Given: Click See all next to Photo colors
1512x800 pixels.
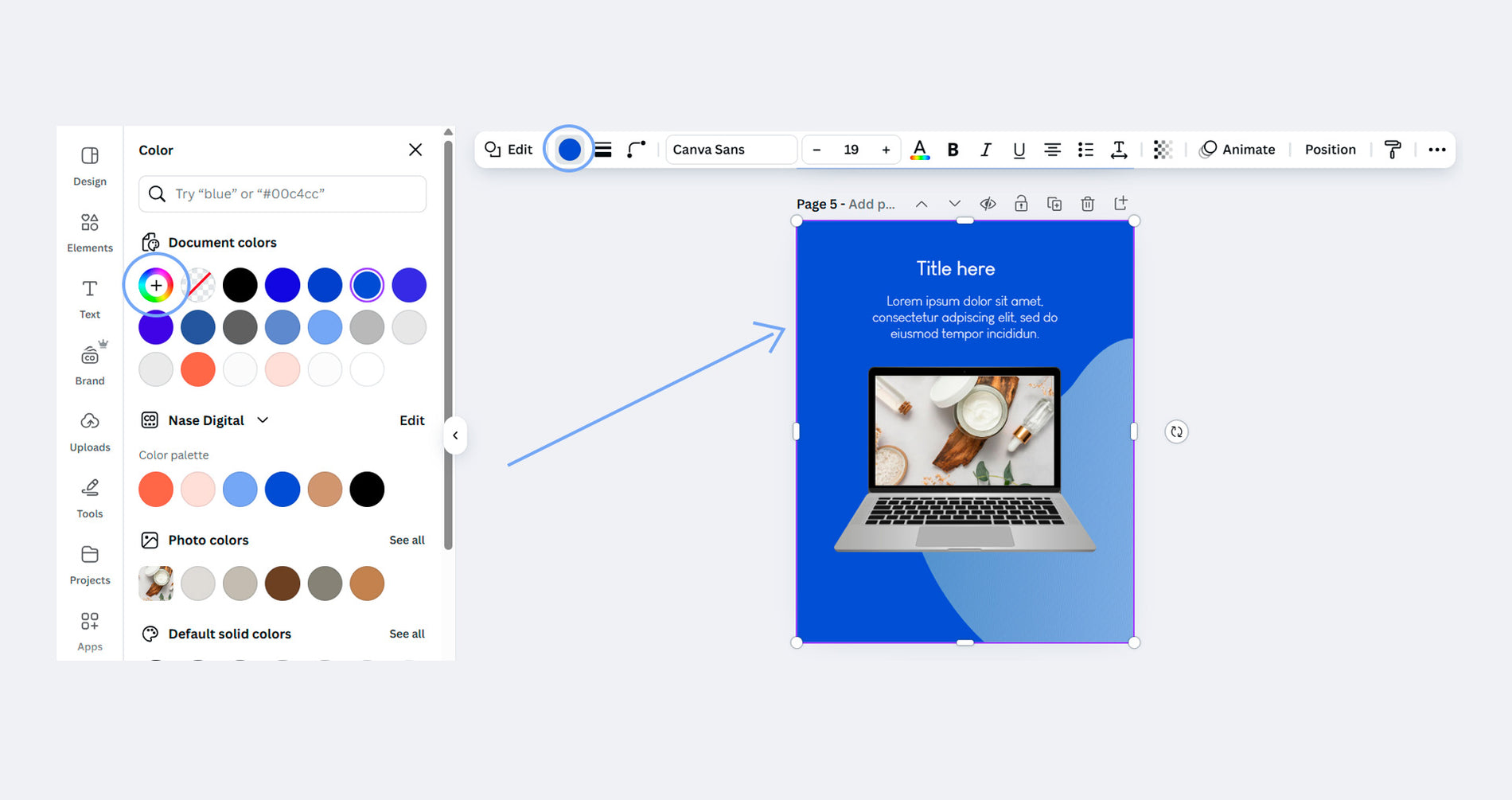Looking at the screenshot, I should (x=407, y=540).
